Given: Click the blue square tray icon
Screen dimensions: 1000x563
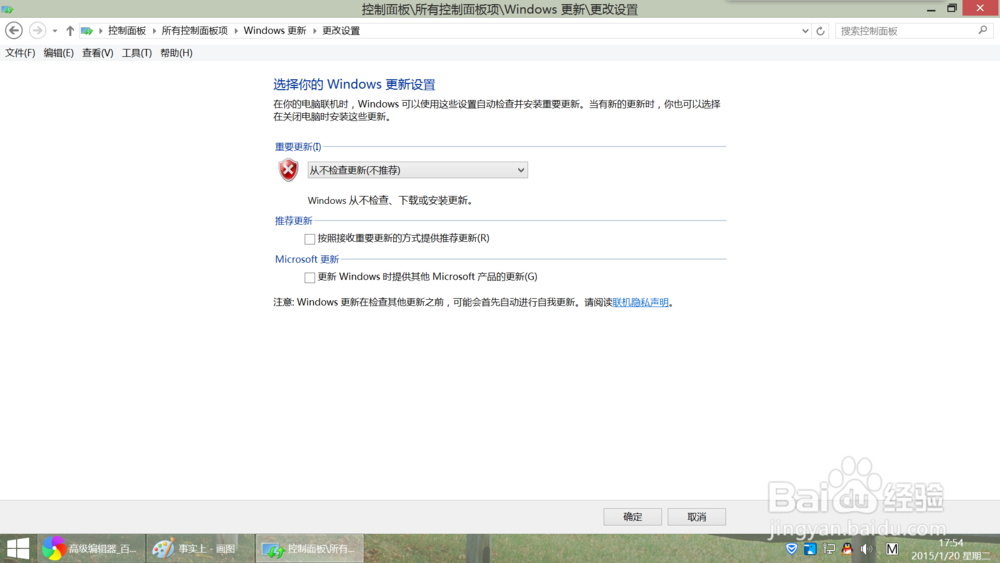Looking at the screenshot, I should pyautogui.click(x=810, y=548).
